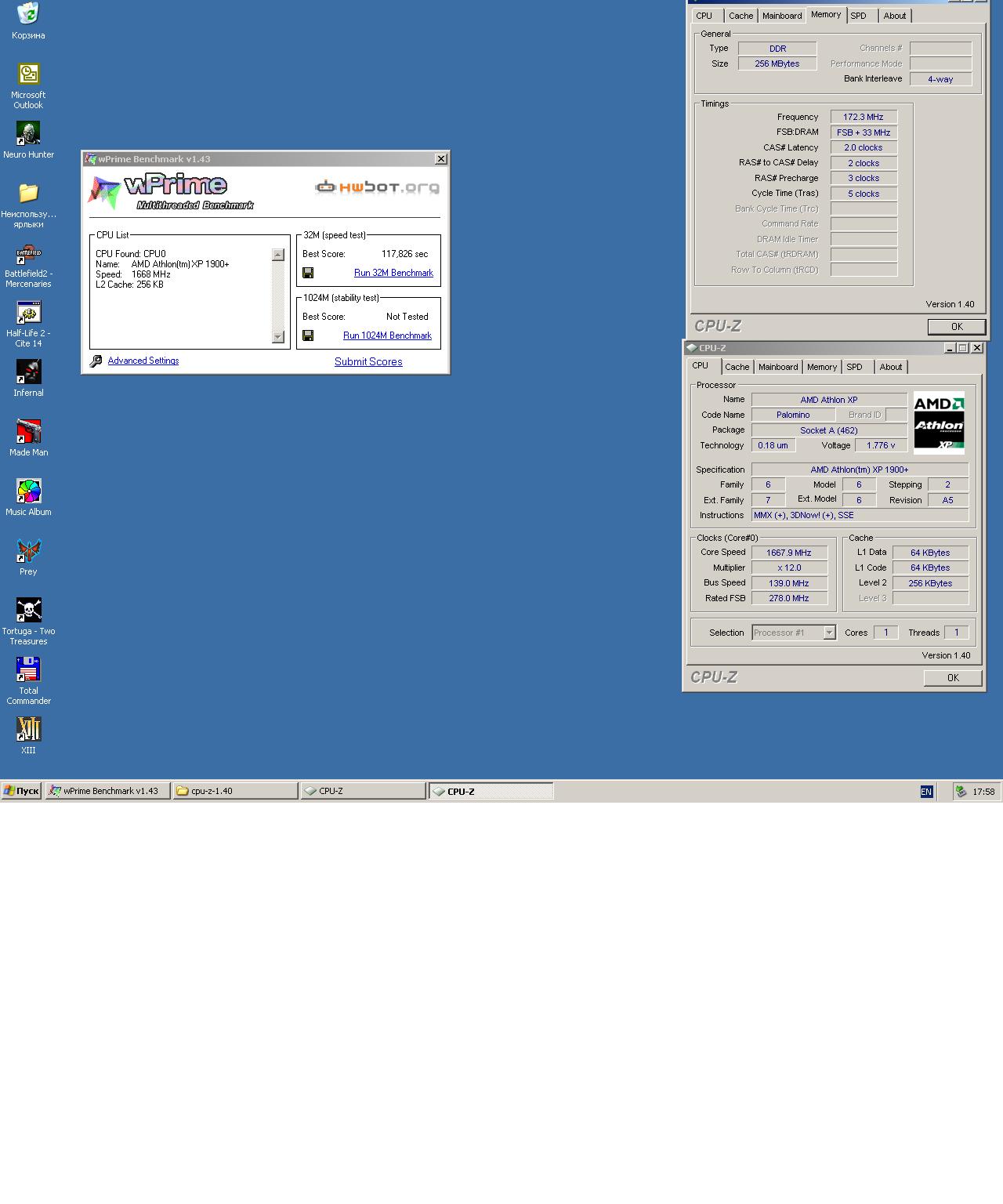This screenshot has width=1003, height=1204.
Task: Click the Bank Interleave 4-way field
Action: [940, 79]
